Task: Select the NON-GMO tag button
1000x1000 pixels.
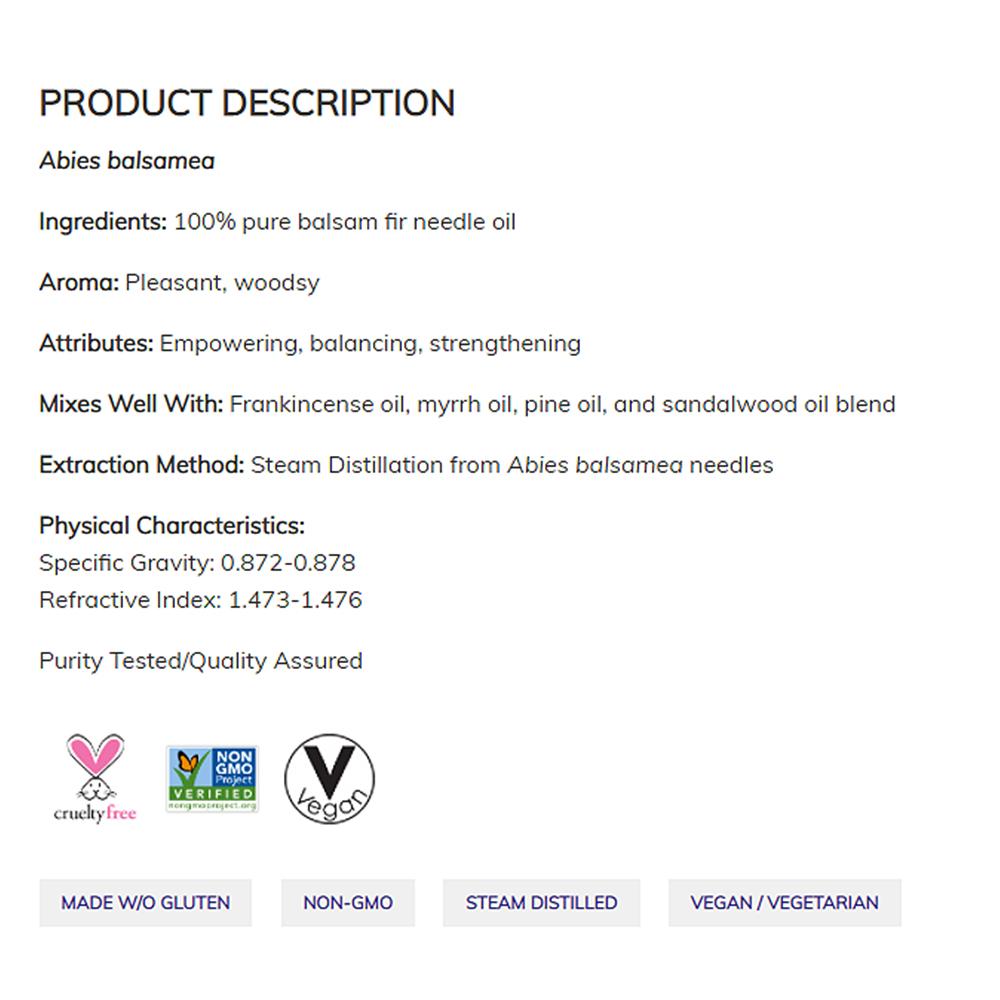Action: tap(348, 902)
